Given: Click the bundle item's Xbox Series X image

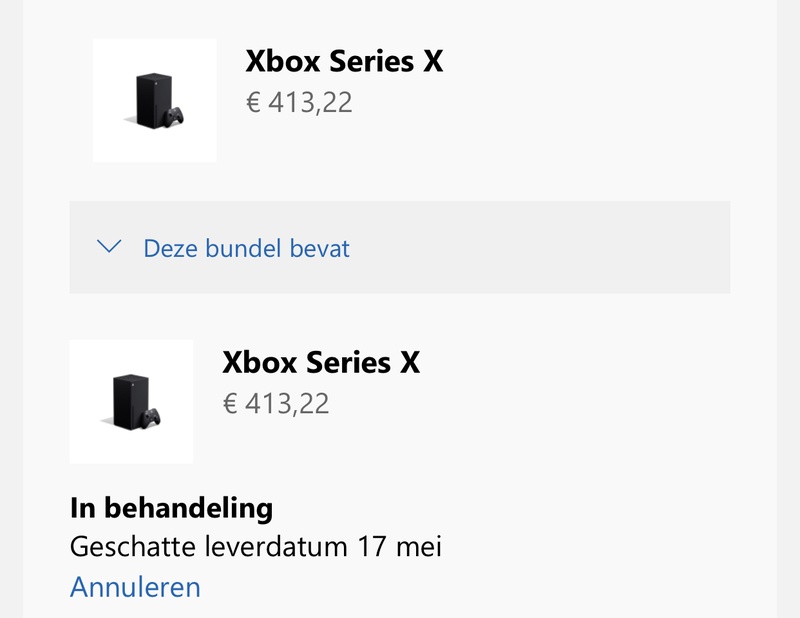Looking at the screenshot, I should click(x=131, y=401).
